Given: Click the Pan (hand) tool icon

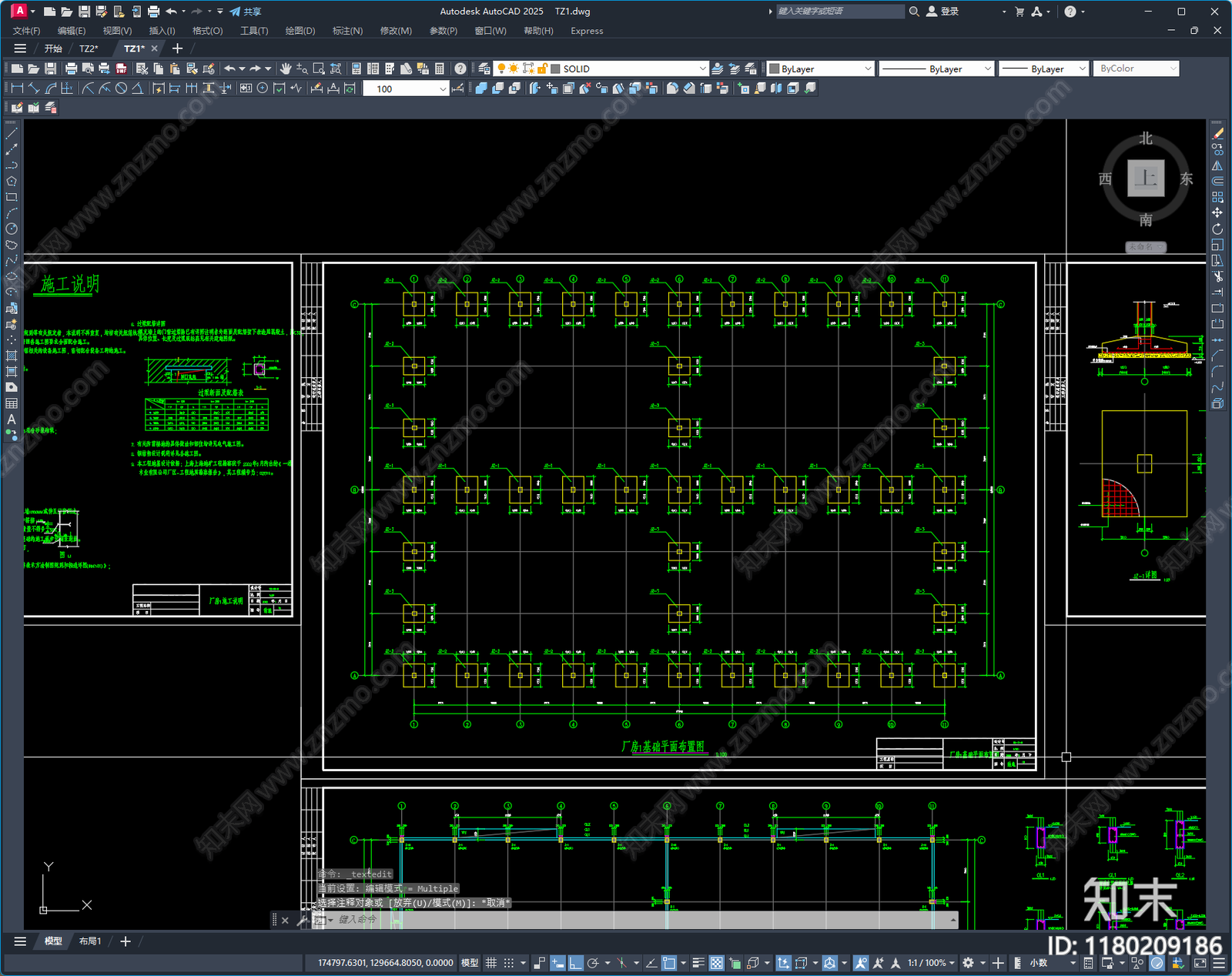Looking at the screenshot, I should click(286, 69).
